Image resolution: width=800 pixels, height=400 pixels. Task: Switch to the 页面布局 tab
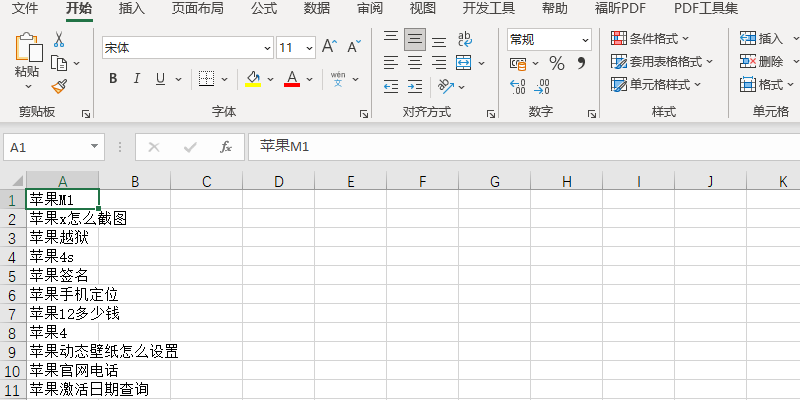click(x=197, y=8)
